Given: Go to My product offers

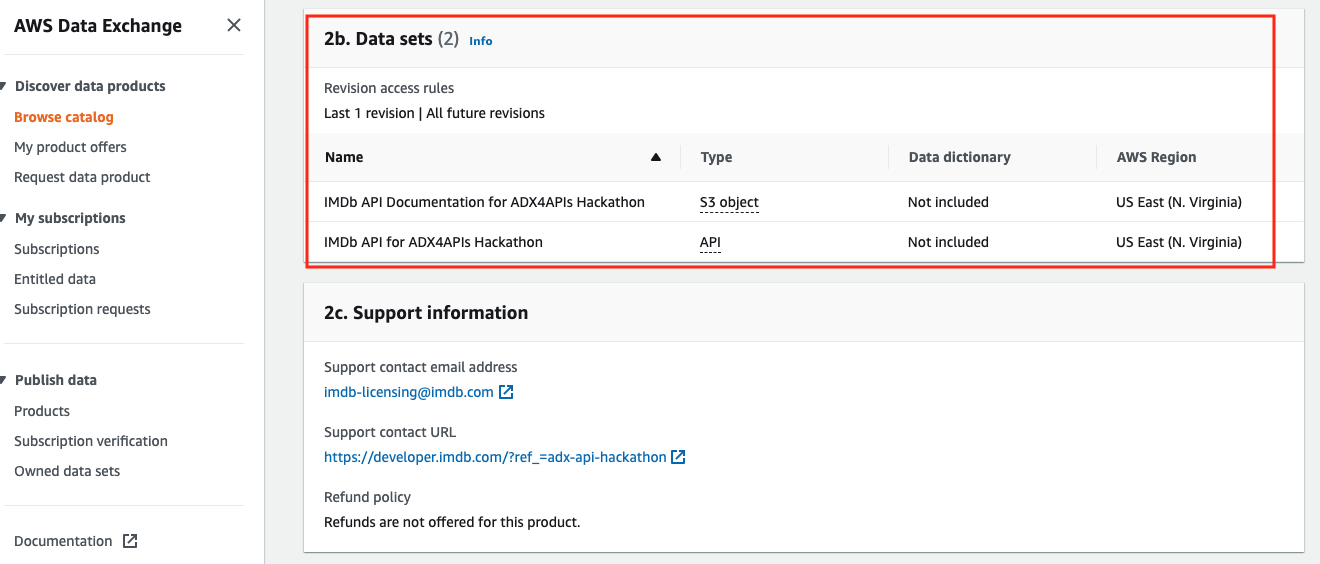Looking at the screenshot, I should pyautogui.click(x=70, y=147).
